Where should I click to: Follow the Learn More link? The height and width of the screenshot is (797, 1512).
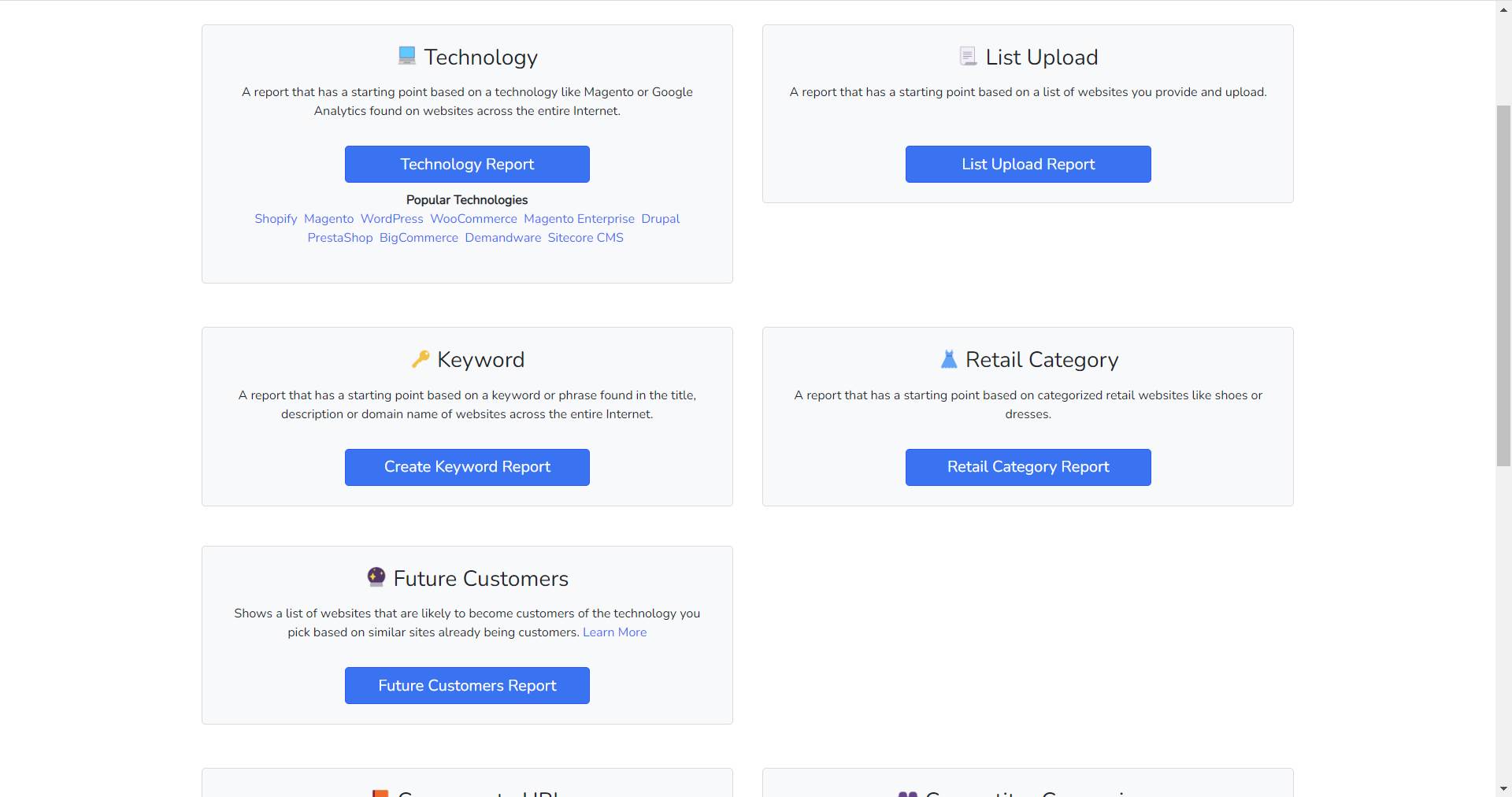tap(614, 632)
